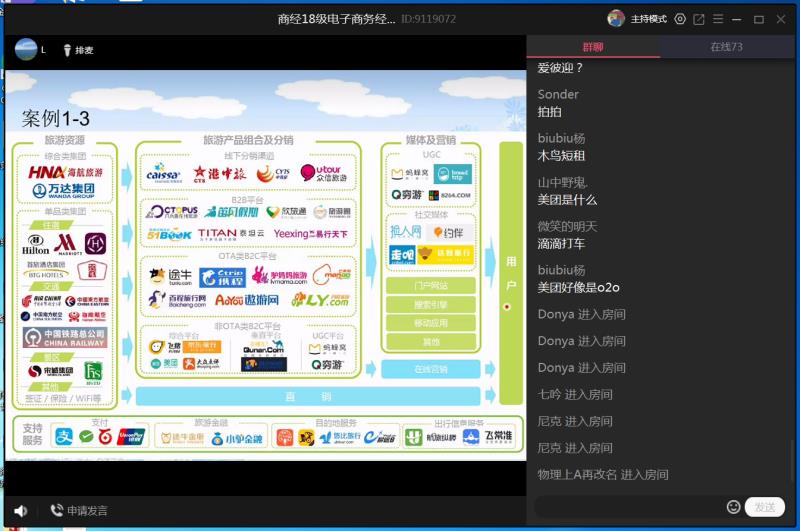Click into the chat message input field

(630, 507)
